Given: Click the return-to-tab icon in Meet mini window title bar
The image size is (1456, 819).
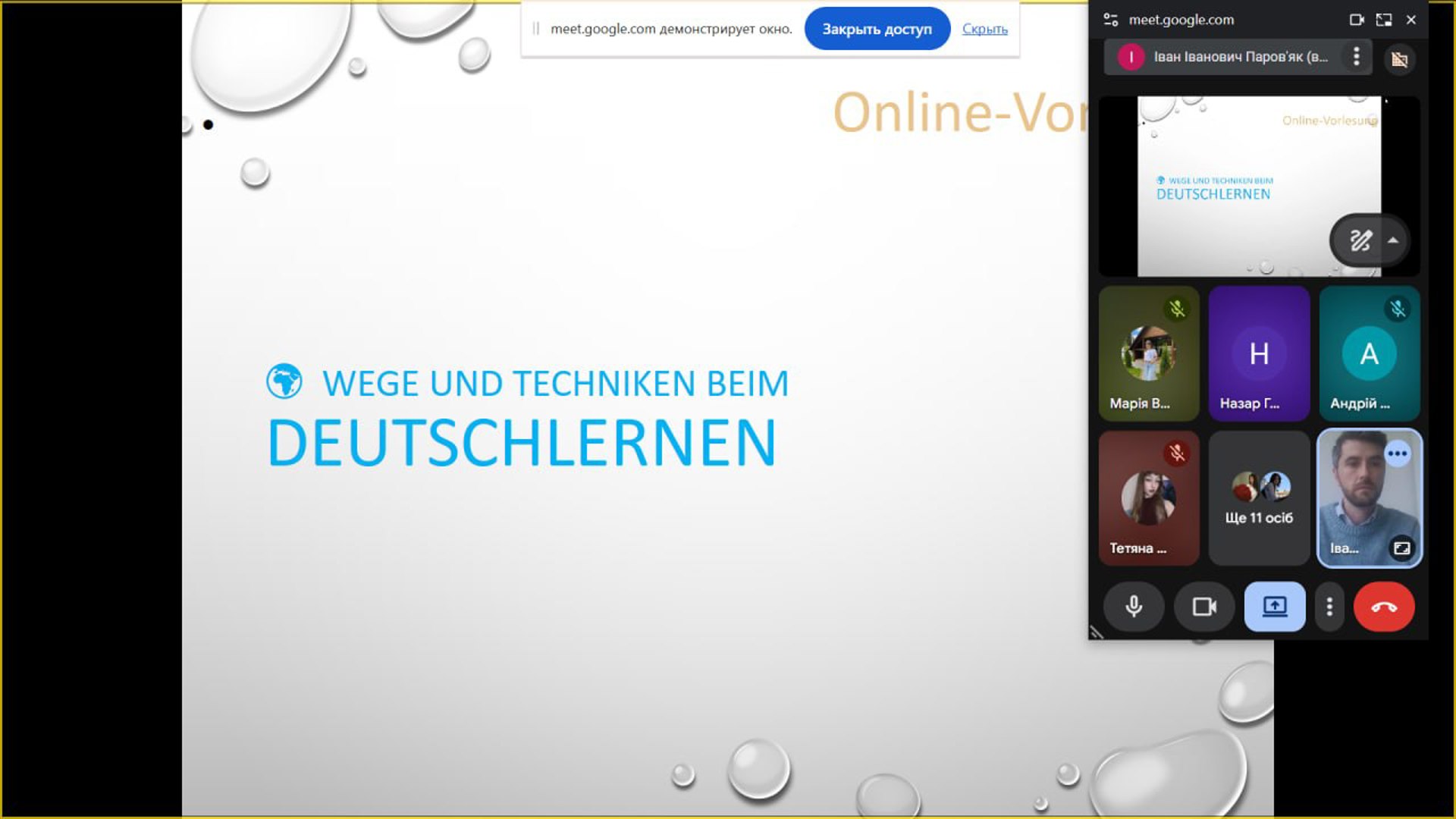Looking at the screenshot, I should (x=1357, y=20).
